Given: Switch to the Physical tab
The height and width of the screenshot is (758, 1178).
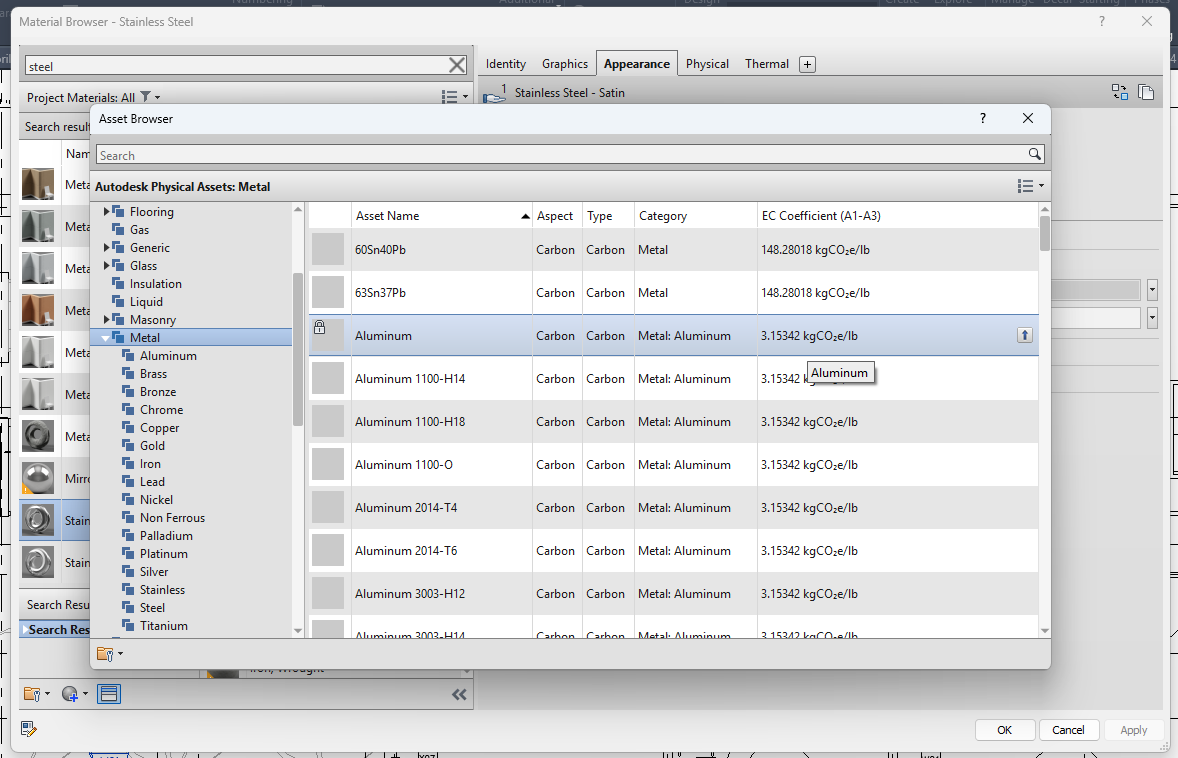Looking at the screenshot, I should tap(707, 63).
